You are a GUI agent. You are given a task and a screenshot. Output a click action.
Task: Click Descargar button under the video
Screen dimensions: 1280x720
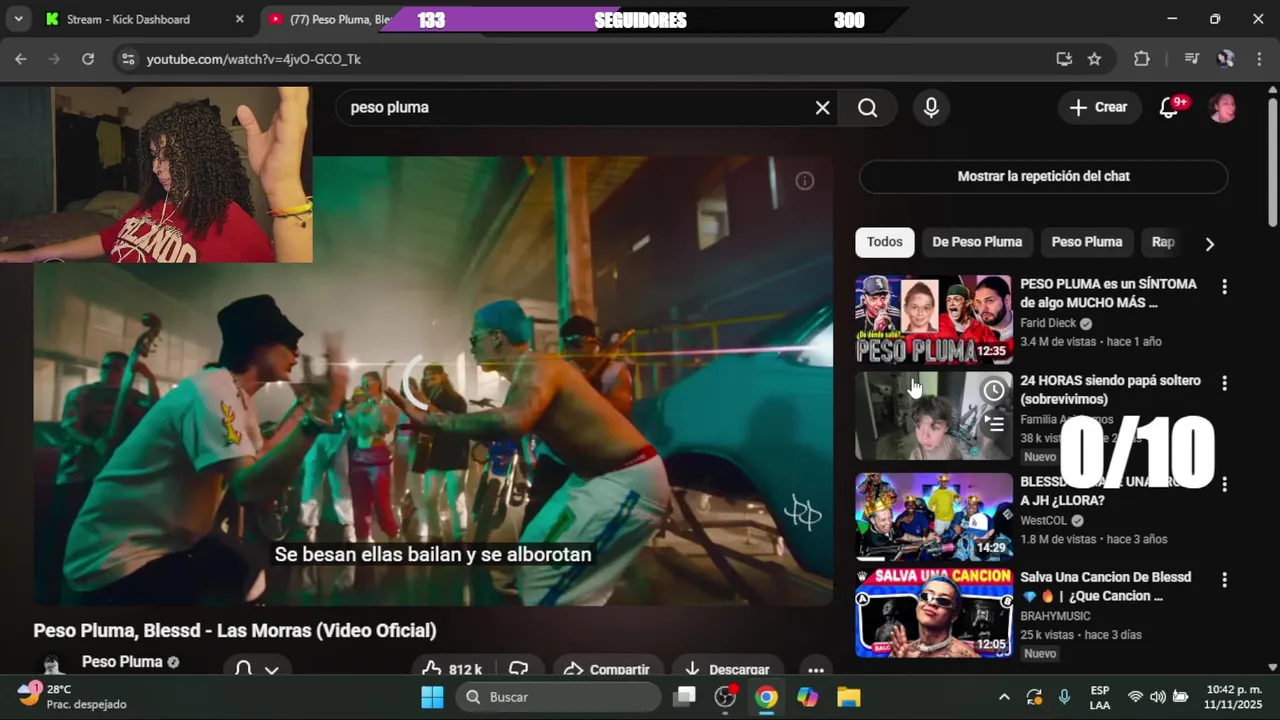[727, 669]
